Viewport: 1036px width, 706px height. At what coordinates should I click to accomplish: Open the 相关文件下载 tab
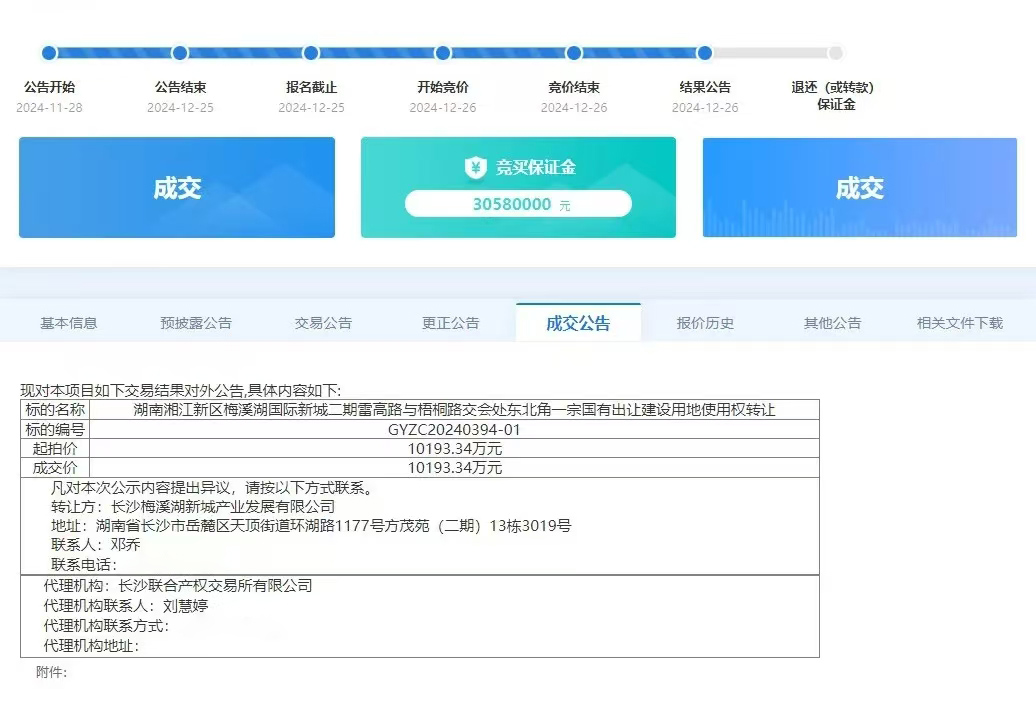pyautogui.click(x=959, y=323)
